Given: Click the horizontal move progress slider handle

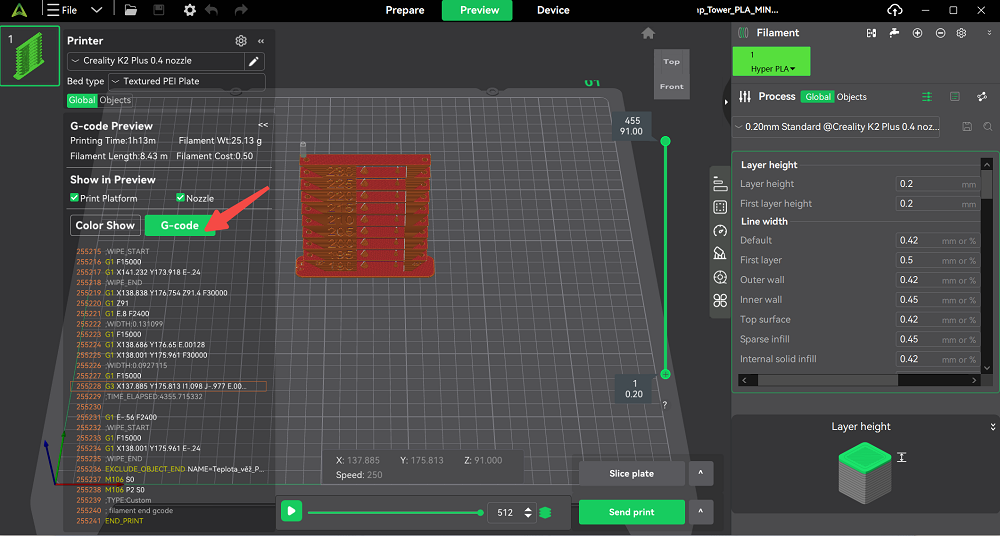Looking at the screenshot, I should click(481, 512).
